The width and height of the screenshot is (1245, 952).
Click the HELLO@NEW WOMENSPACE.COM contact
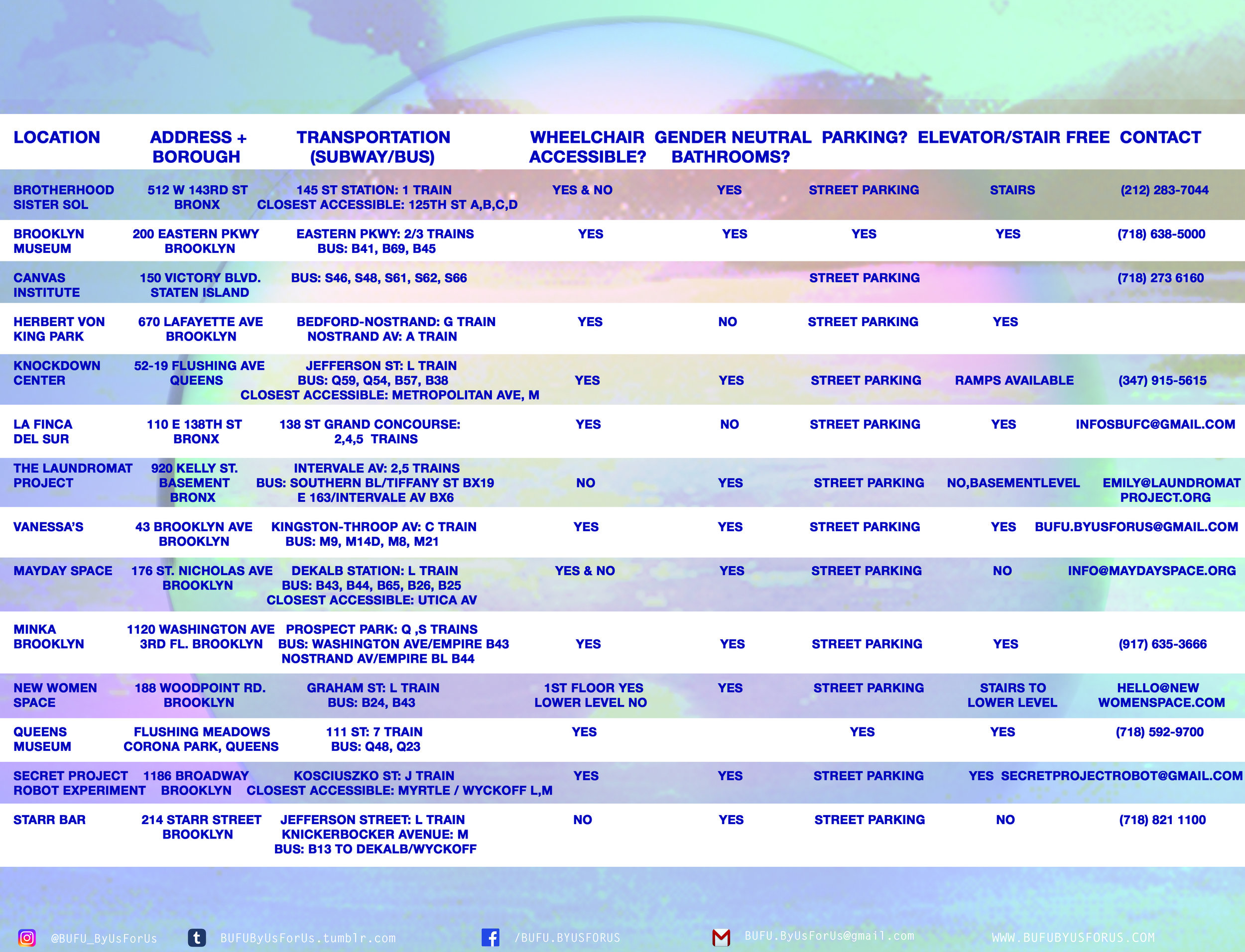click(1161, 695)
